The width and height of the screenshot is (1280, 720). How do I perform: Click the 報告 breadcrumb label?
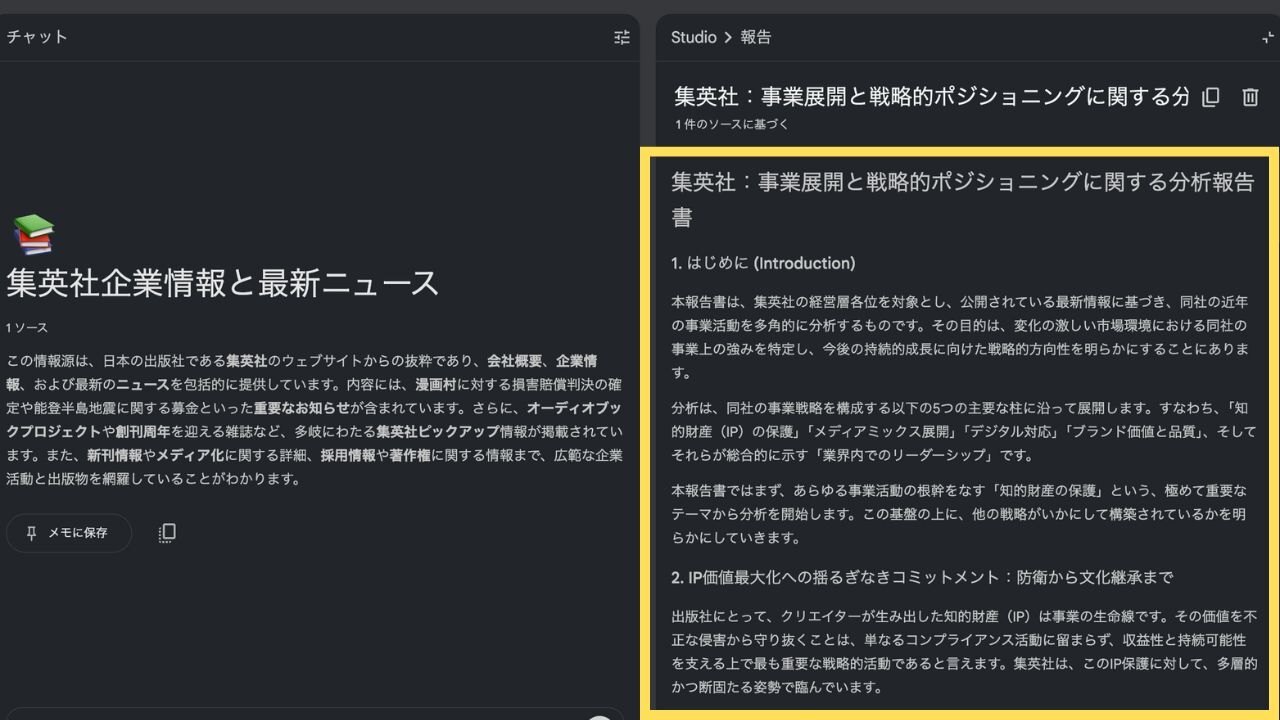(x=755, y=37)
